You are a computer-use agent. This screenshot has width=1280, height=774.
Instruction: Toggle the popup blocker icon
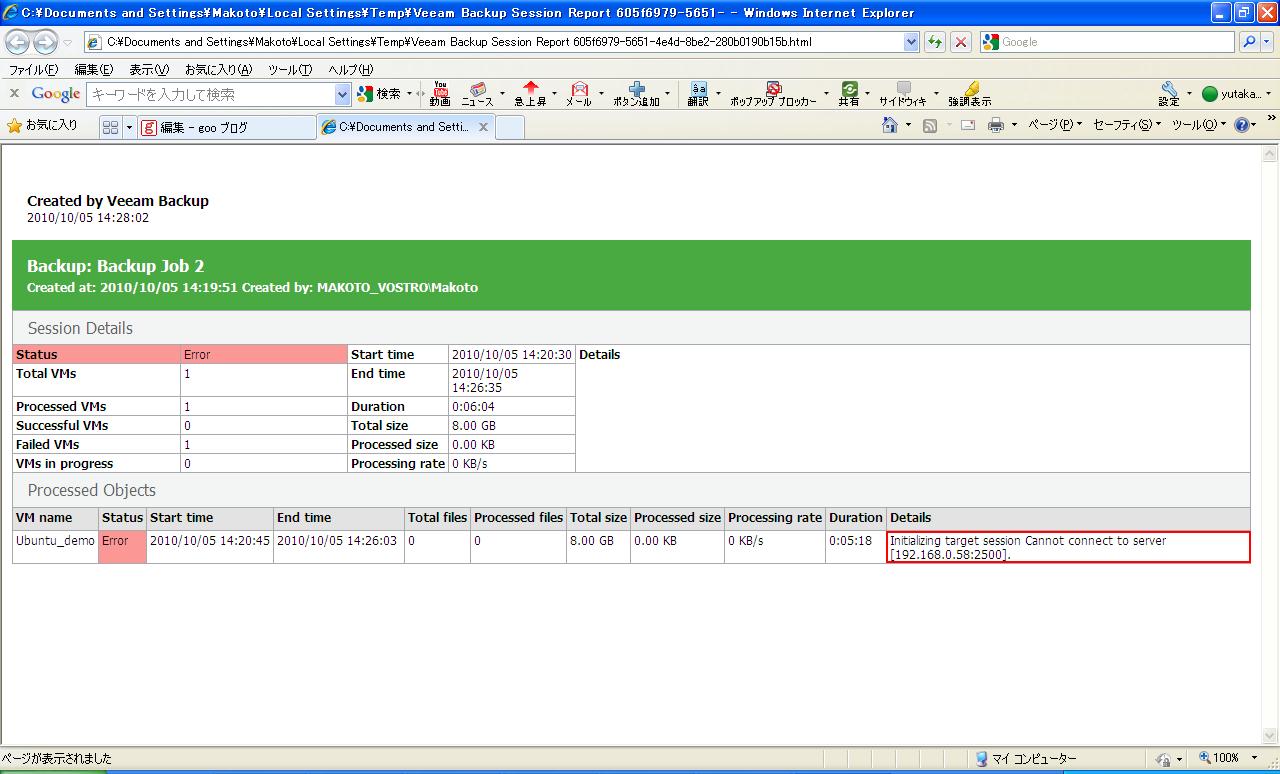773,93
